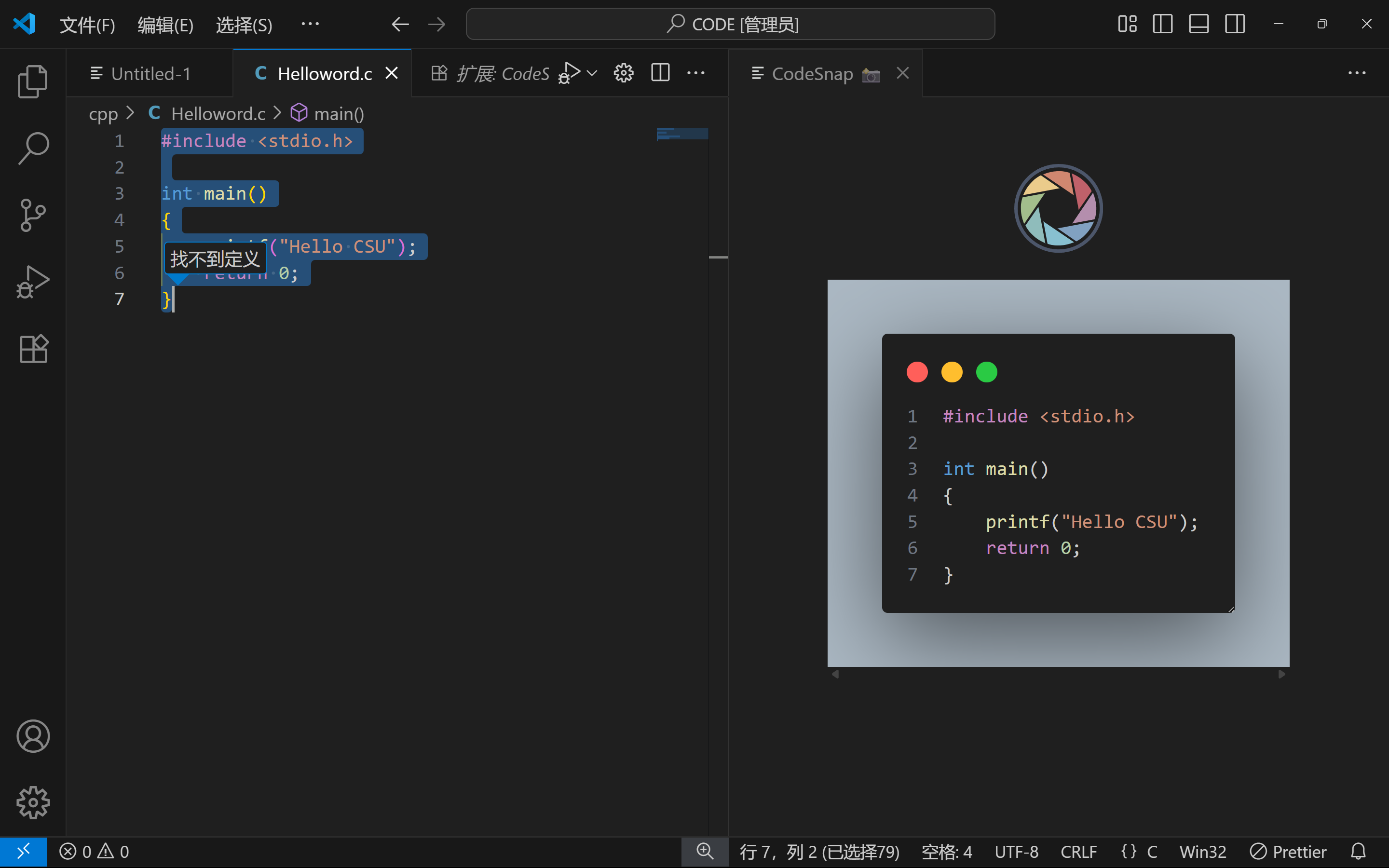Open the Run and Debug view
The height and width of the screenshot is (868, 1389).
(x=33, y=281)
